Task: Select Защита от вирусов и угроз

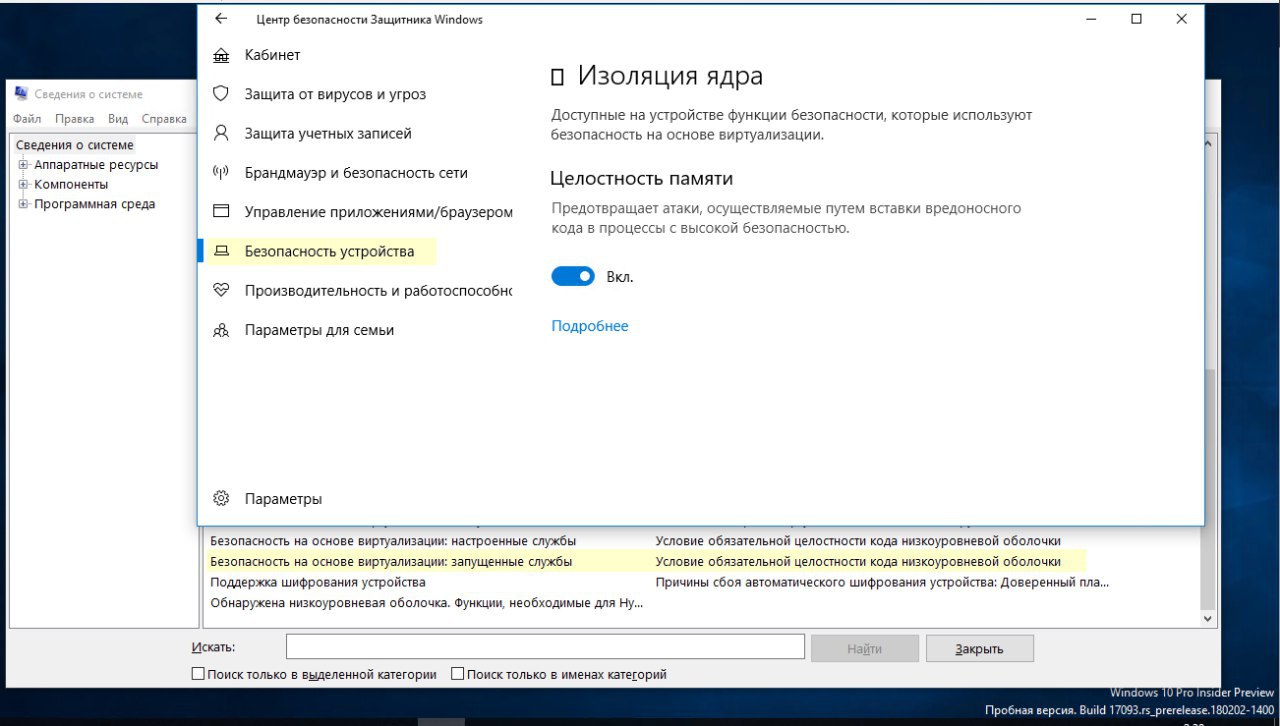Action: click(x=335, y=94)
